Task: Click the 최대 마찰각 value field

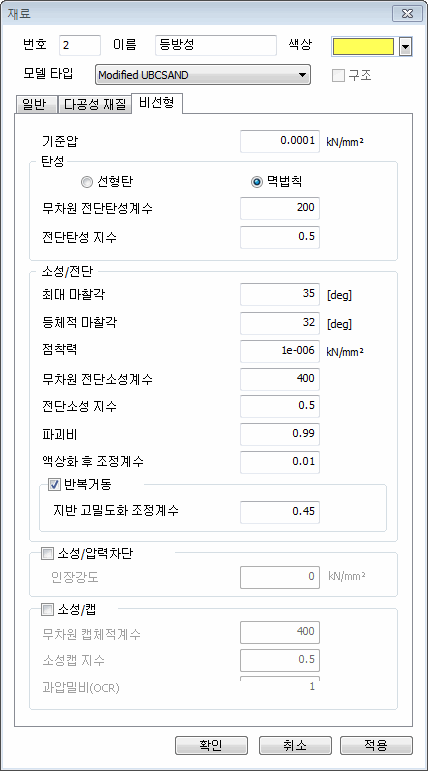Action: tap(280, 295)
